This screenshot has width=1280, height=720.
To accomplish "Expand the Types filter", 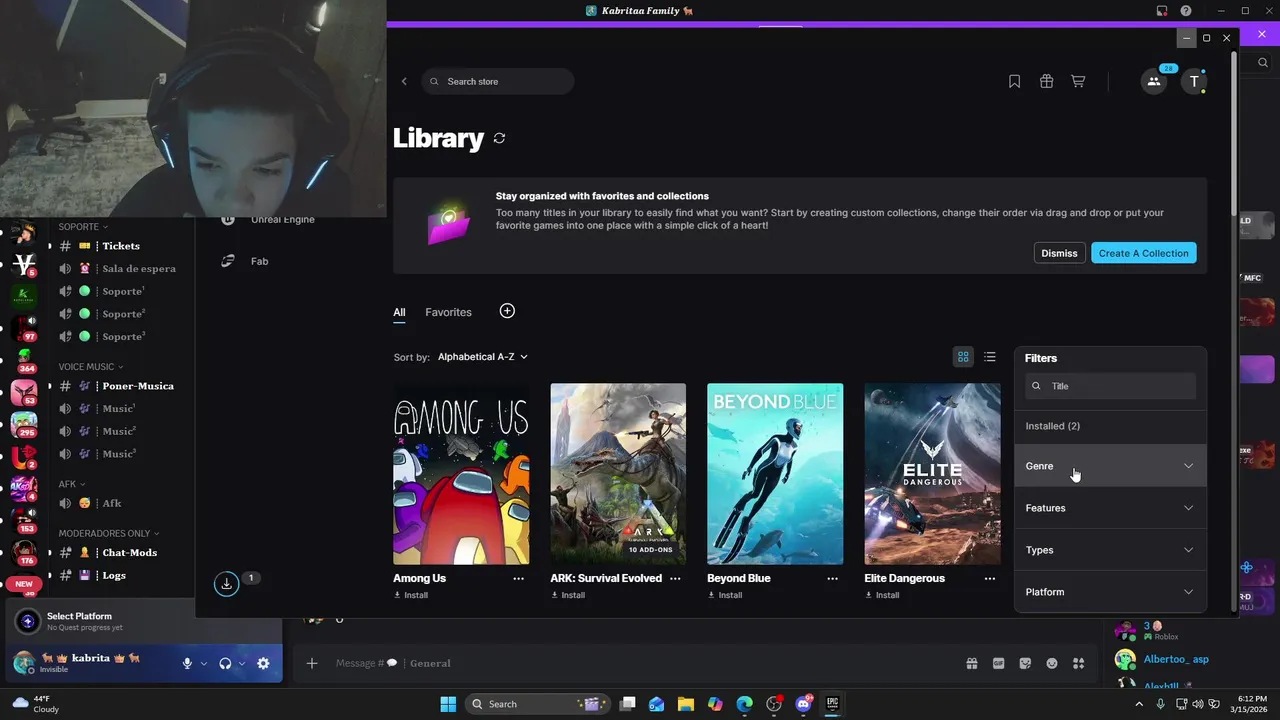I will click(x=1110, y=550).
